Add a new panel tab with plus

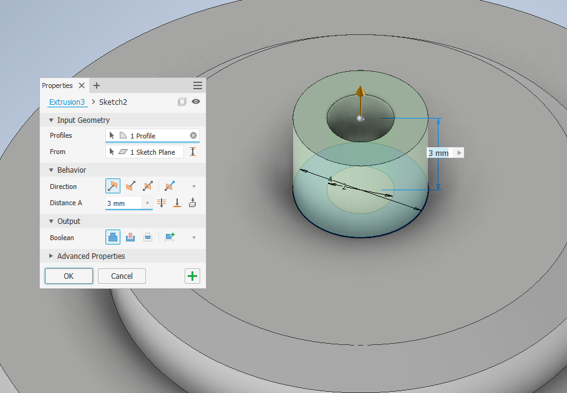(x=97, y=86)
